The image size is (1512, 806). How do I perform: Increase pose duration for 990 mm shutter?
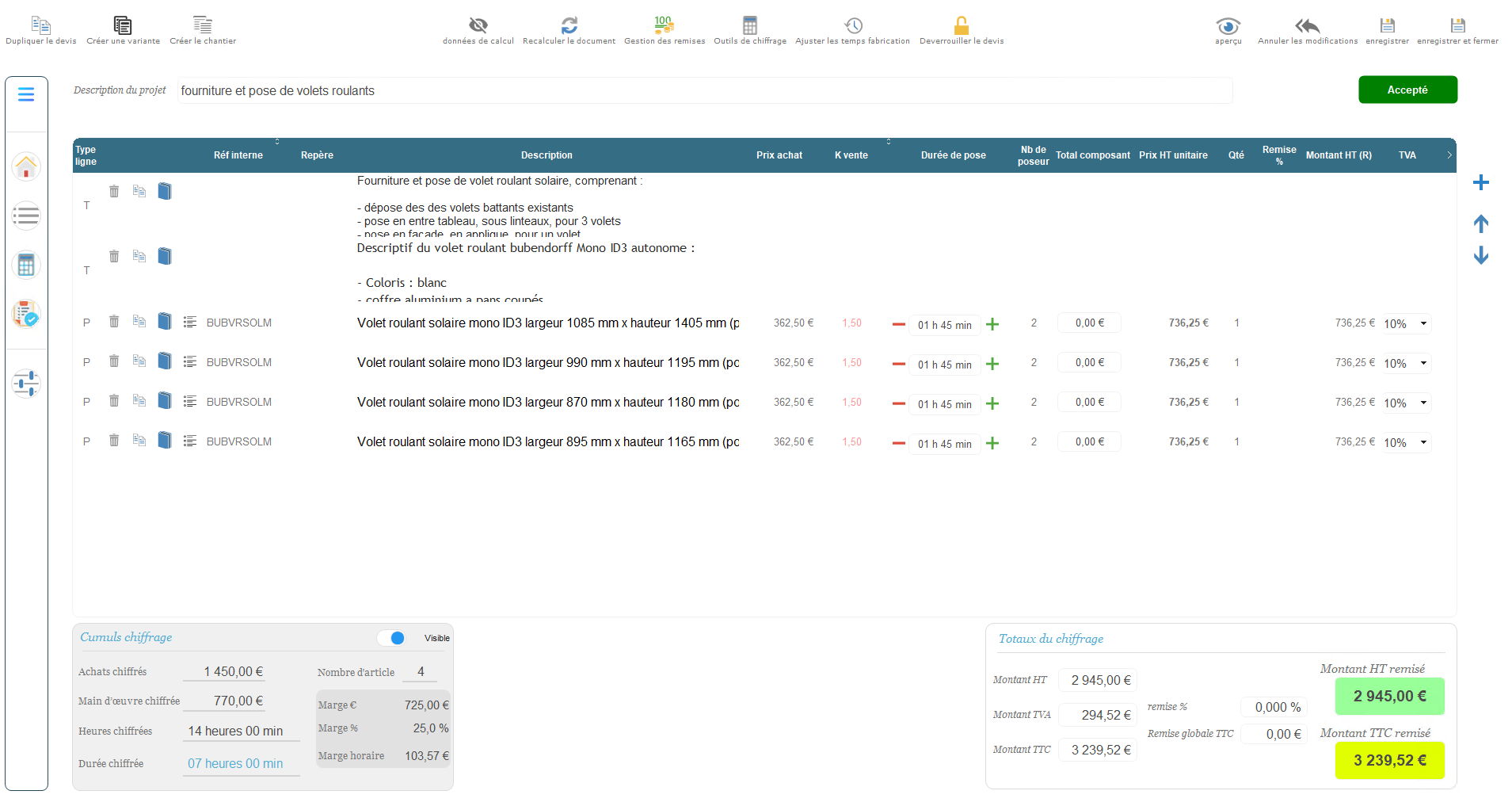pyautogui.click(x=992, y=364)
